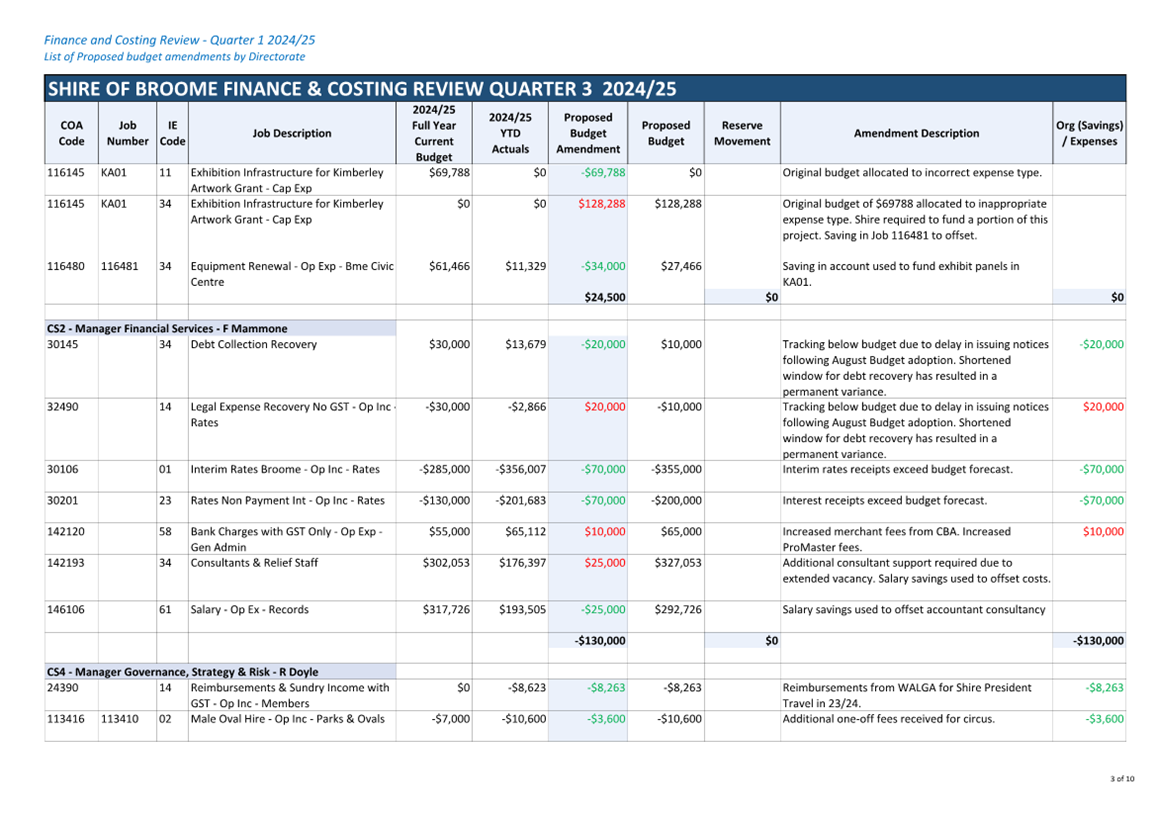Select the 'CS4 - Manager Governance, Strategy & Risk' row
This screenshot has width=1155, height=817.
click(x=220, y=672)
